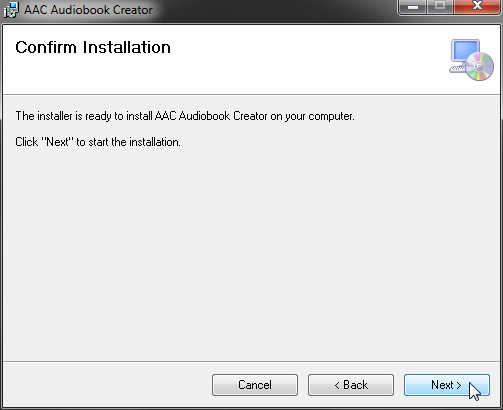This screenshot has width=503, height=410.
Task: Open system menu from title bar installer icon
Action: click(x=11, y=10)
